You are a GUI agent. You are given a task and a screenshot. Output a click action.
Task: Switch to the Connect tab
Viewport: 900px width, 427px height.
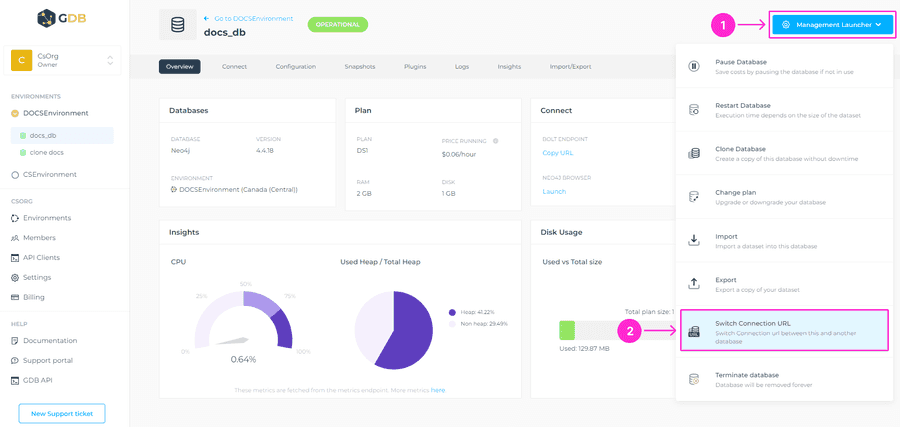click(x=234, y=67)
